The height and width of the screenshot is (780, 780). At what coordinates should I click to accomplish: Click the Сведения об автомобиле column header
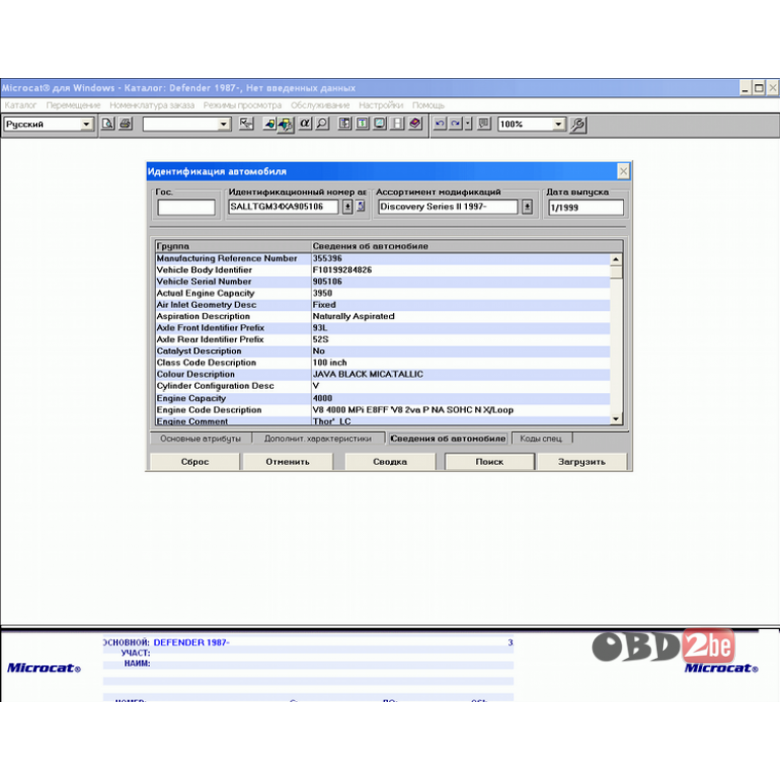[x=467, y=246]
